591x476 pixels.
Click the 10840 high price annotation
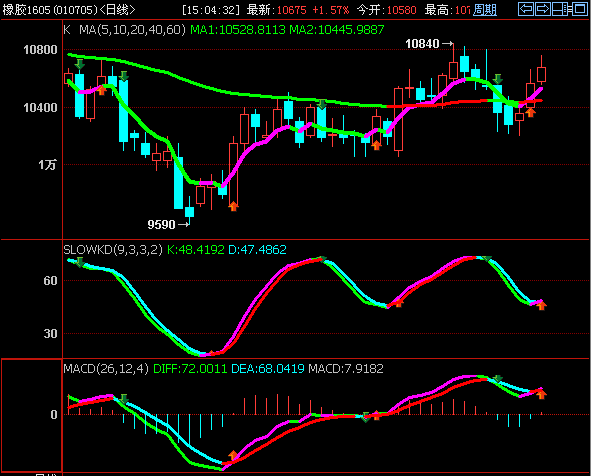coord(422,44)
